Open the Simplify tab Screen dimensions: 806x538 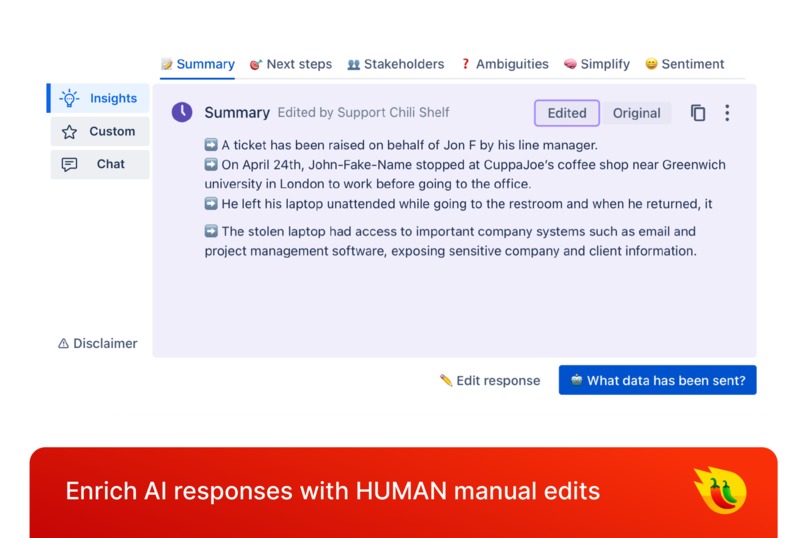(x=596, y=64)
